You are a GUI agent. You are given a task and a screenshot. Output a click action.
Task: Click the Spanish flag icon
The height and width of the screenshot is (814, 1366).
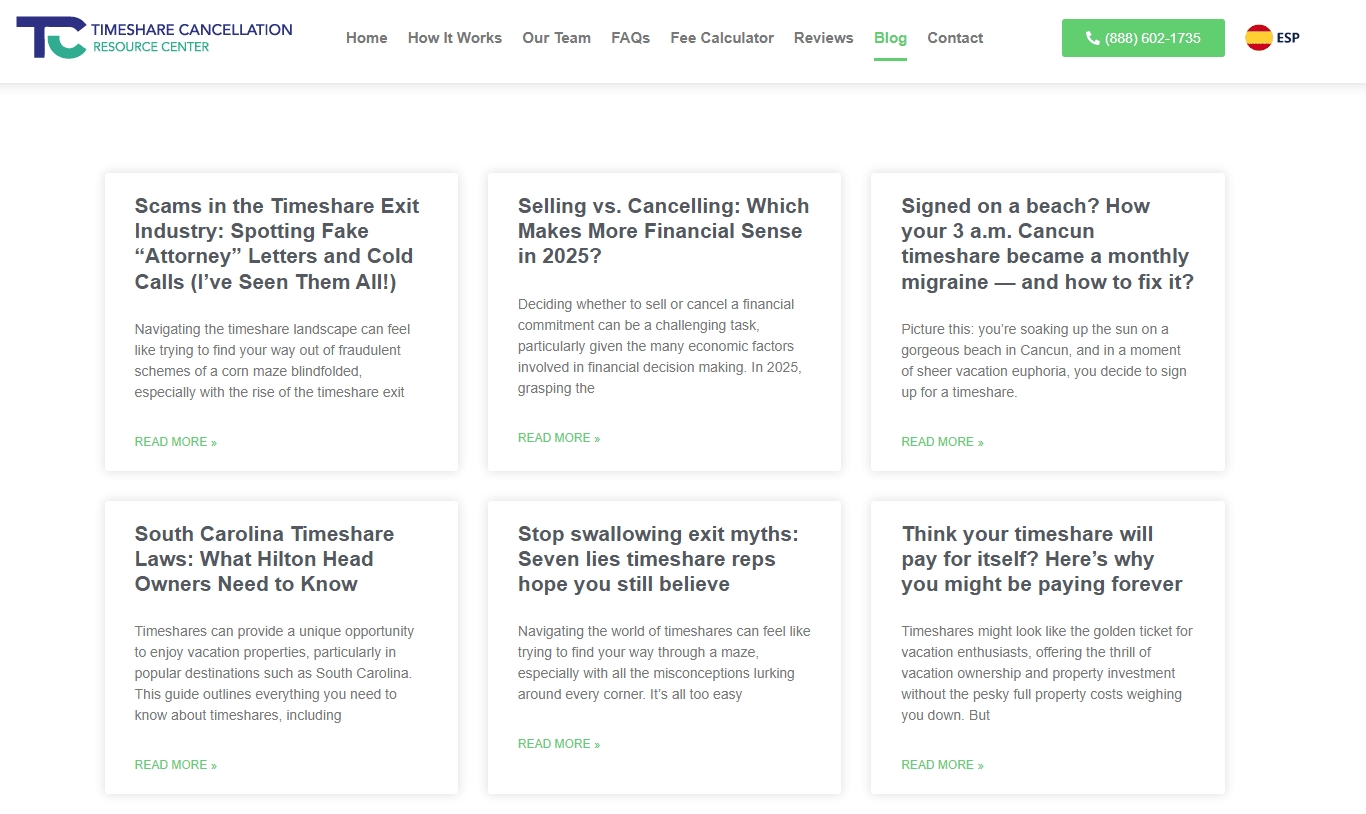(x=1258, y=38)
